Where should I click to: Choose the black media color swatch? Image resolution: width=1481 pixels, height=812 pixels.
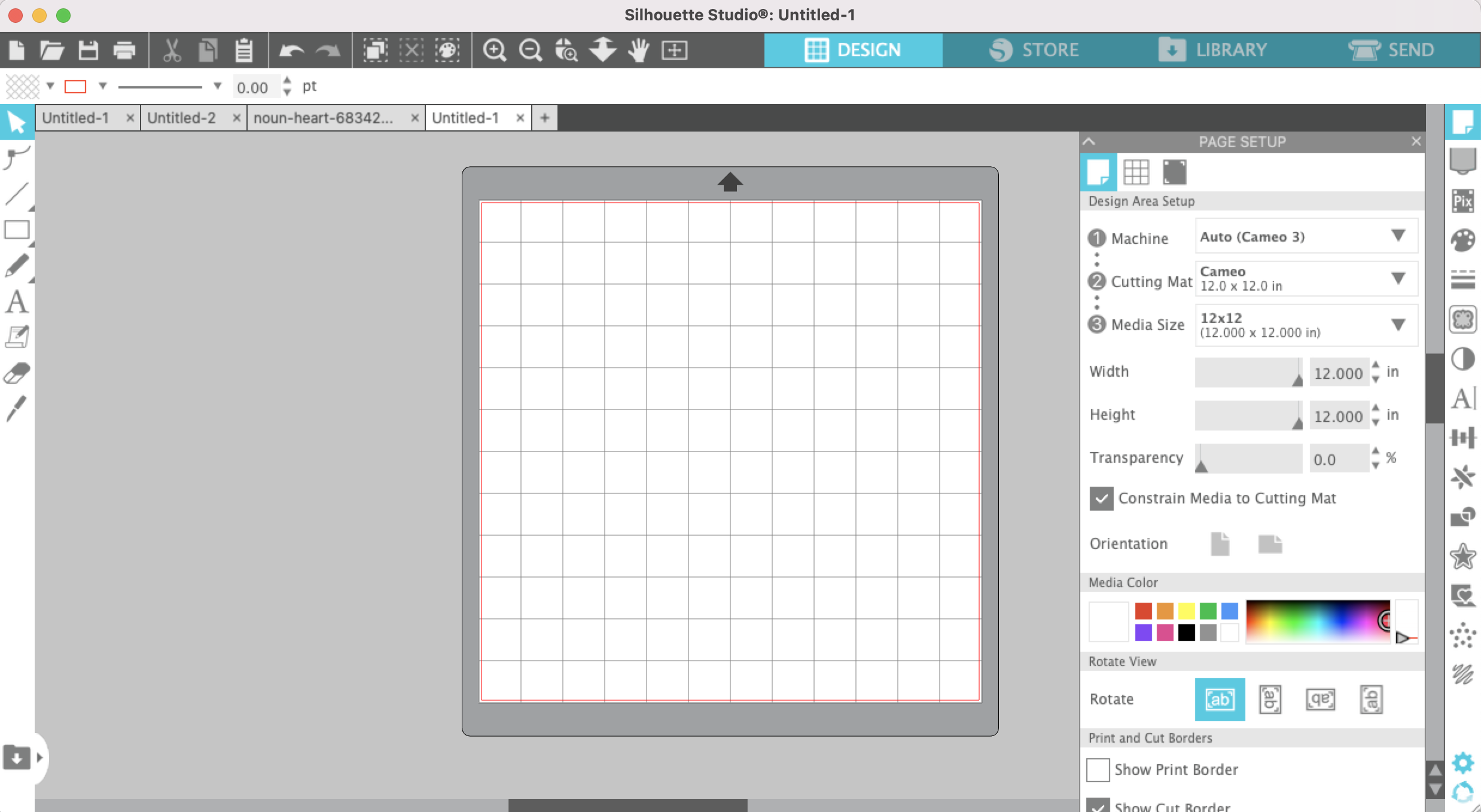tap(1186, 632)
